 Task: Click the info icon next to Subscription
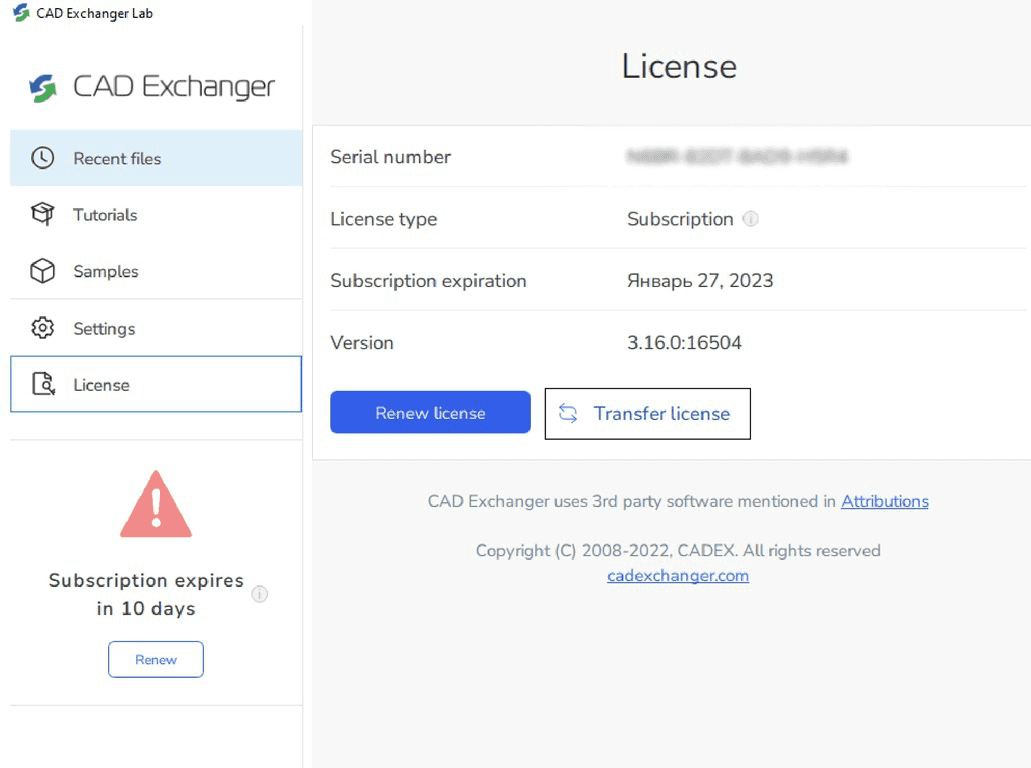click(750, 219)
